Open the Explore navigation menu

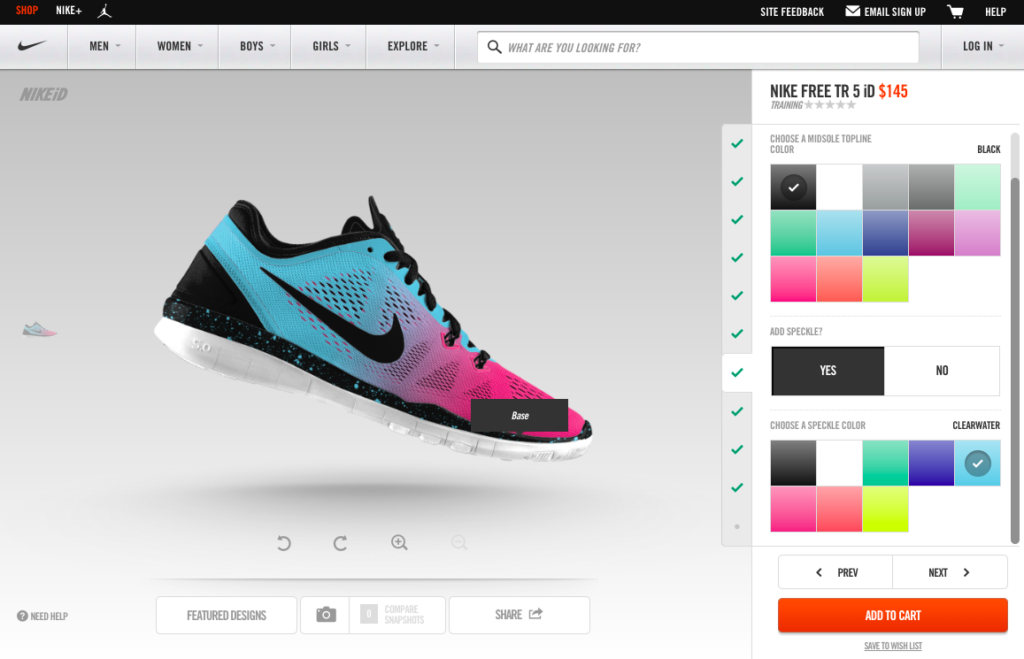(411, 46)
